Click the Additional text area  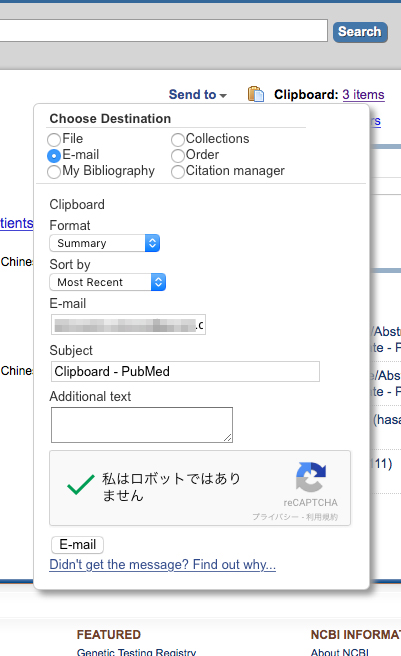[x=142, y=425]
